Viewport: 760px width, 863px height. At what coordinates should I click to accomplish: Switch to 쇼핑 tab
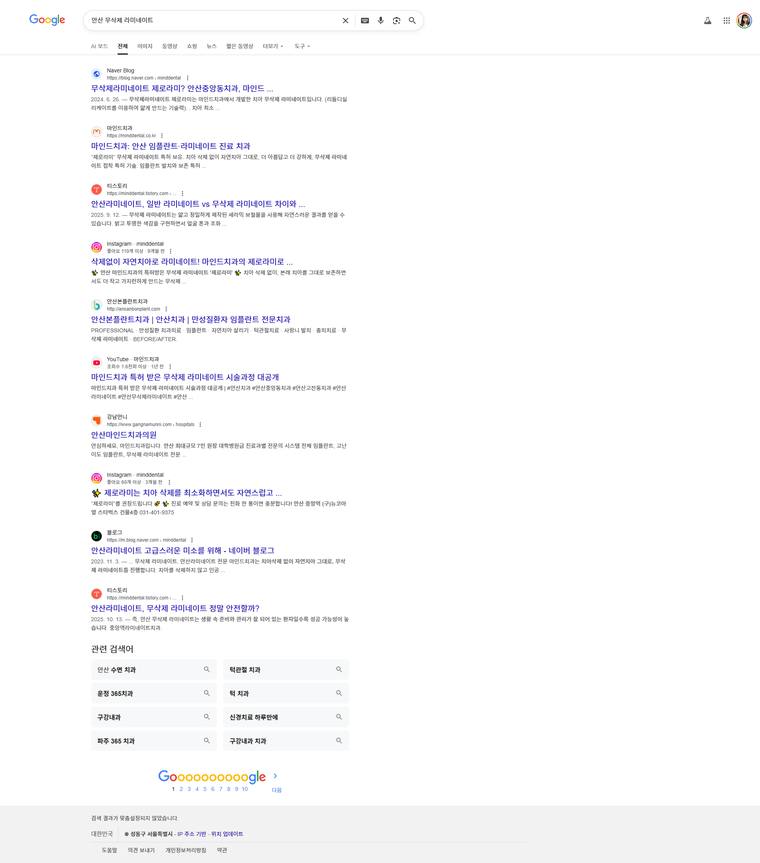(192, 46)
